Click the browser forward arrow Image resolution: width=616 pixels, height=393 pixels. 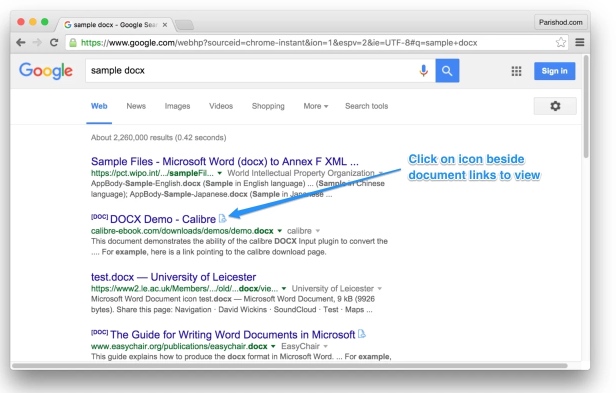click(x=37, y=42)
